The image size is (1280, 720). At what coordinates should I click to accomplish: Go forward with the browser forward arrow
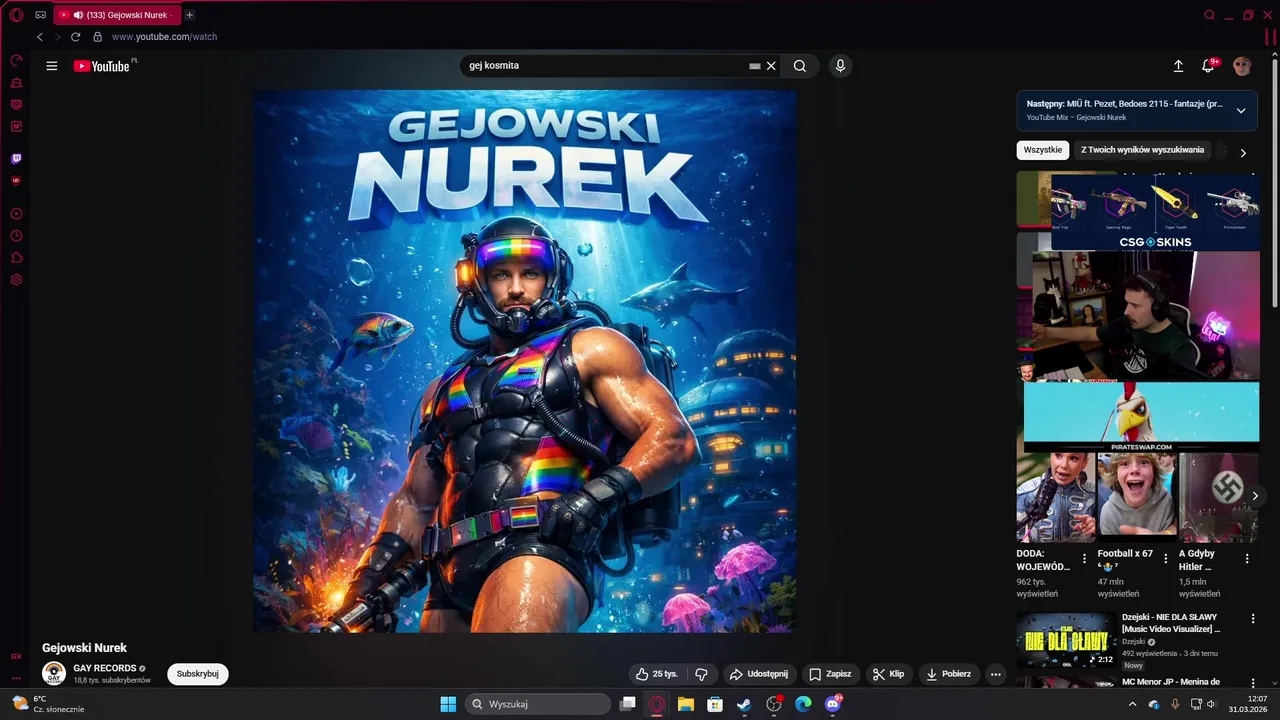[57, 37]
